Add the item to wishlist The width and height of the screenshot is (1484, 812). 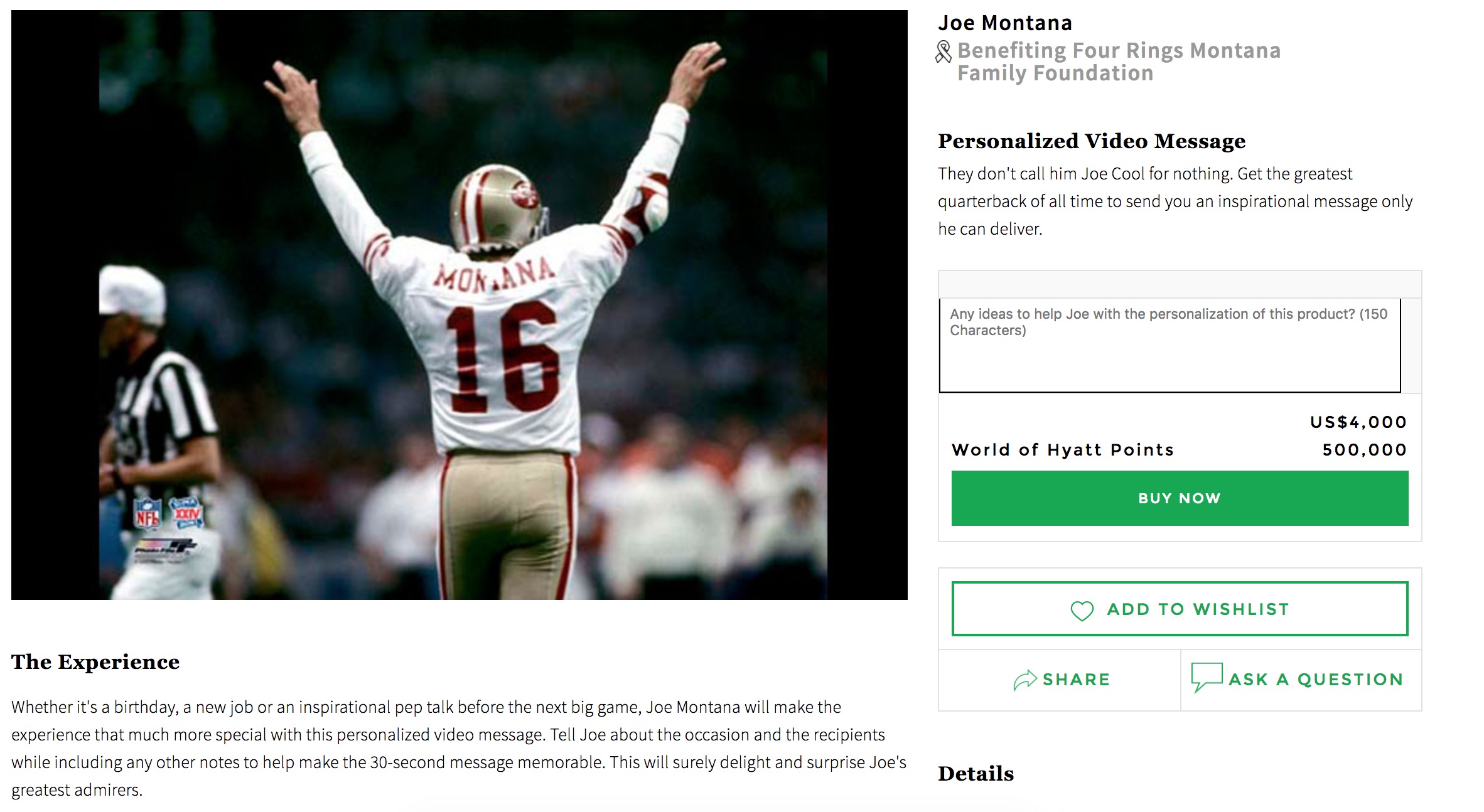coord(1180,609)
